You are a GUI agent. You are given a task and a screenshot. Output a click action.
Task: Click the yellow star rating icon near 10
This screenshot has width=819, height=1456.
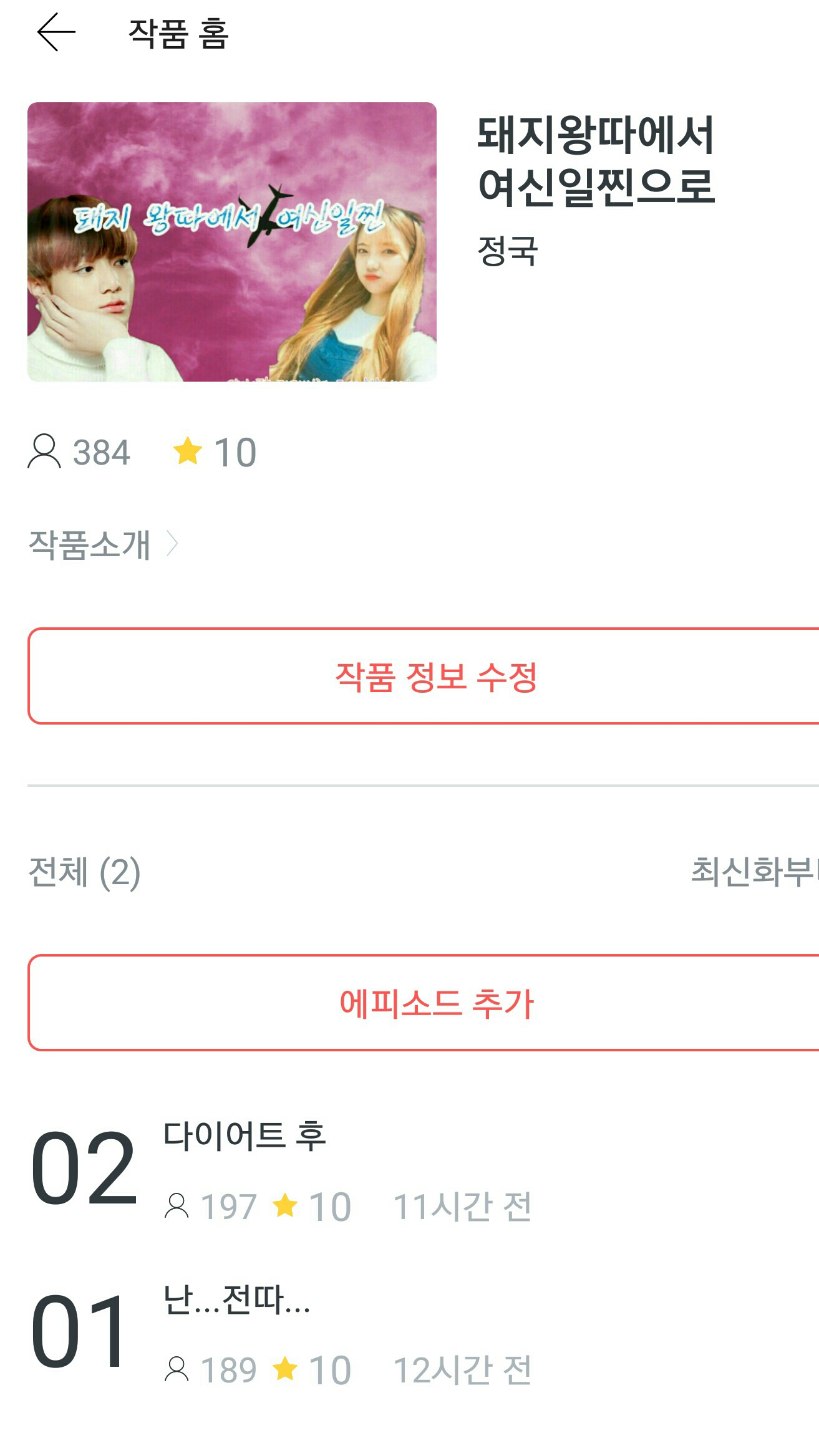click(187, 451)
